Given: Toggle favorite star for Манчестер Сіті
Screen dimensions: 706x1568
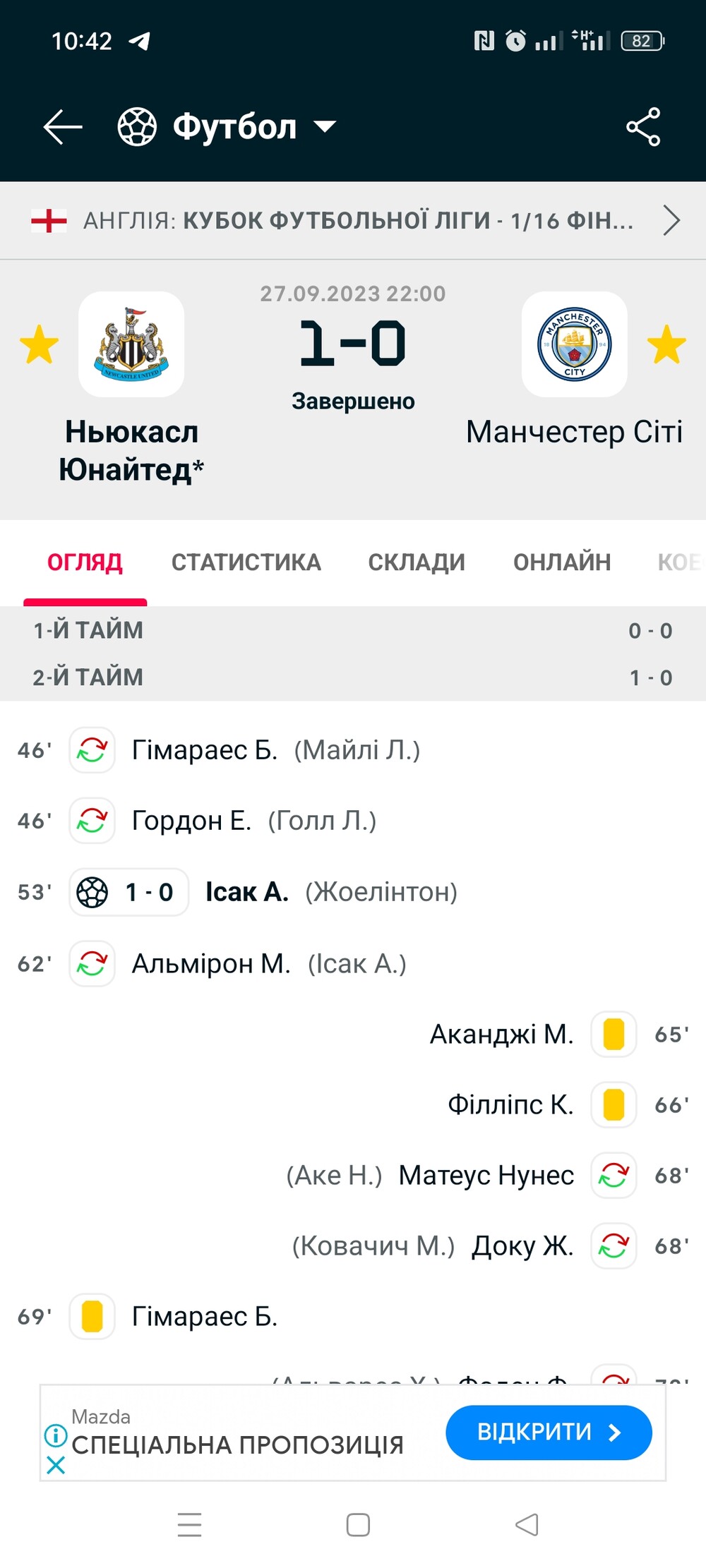Looking at the screenshot, I should coord(666,344).
